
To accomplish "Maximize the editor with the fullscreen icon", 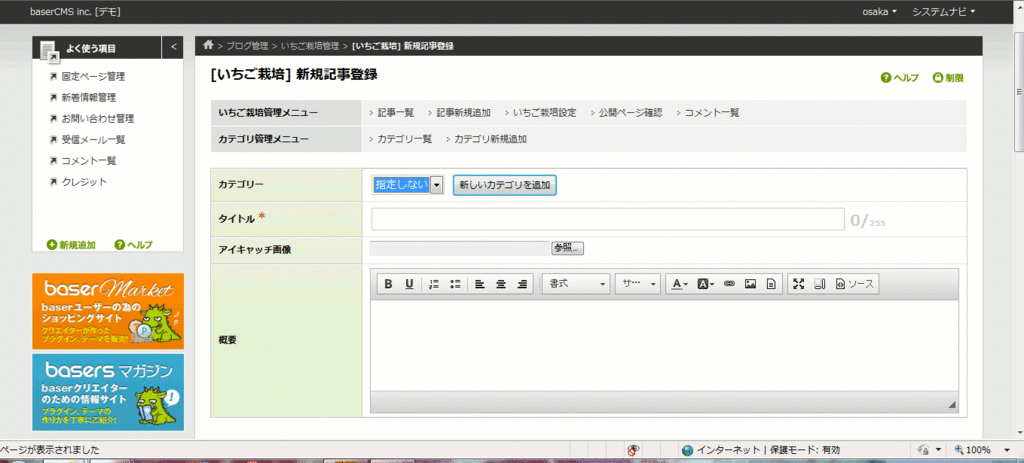I will pos(799,284).
